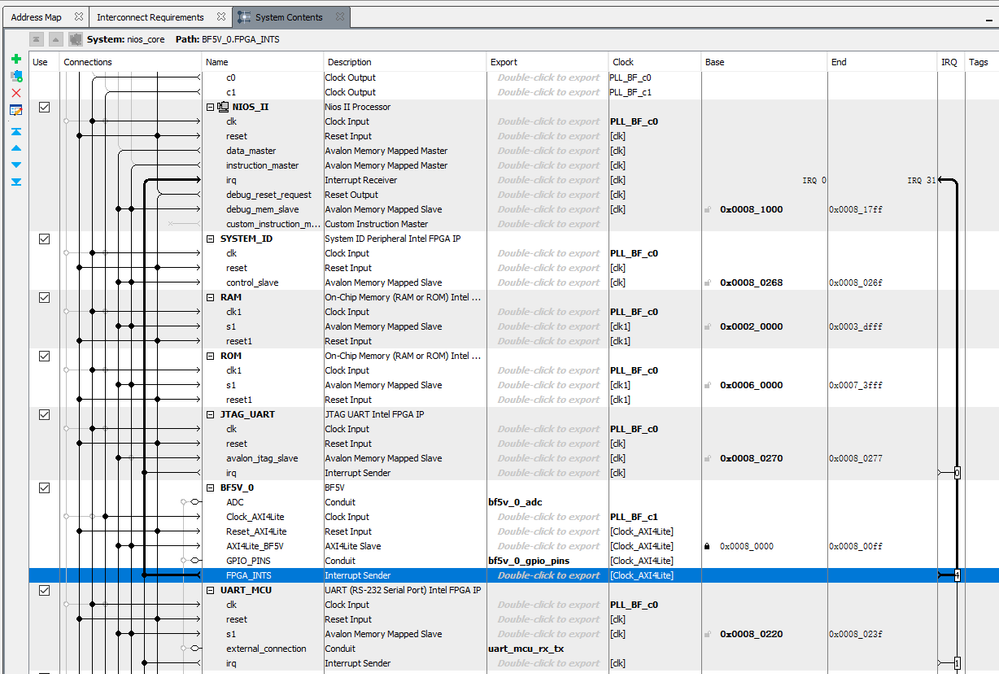Switch to the Address Map tab

(36, 17)
